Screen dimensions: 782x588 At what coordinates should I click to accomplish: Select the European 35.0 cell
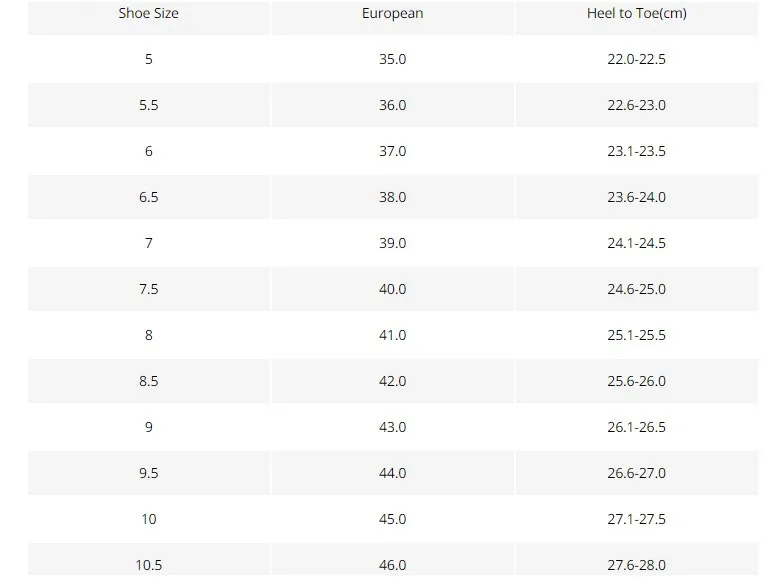[x=392, y=59]
